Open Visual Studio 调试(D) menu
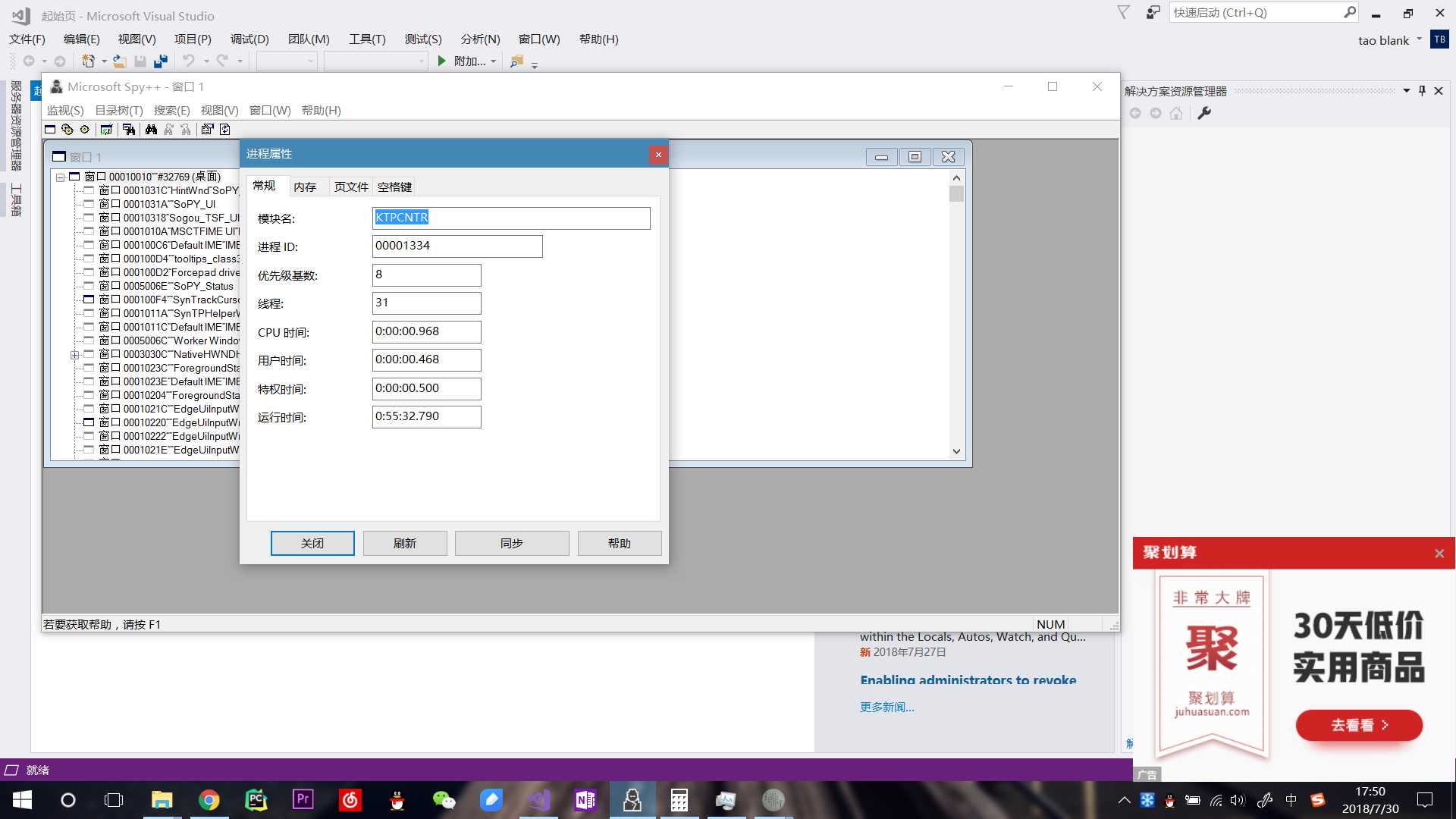1456x819 pixels. pyautogui.click(x=249, y=39)
